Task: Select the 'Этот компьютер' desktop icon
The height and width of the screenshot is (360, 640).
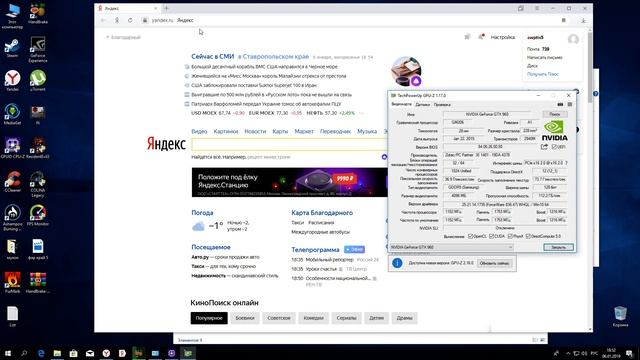Action: pos(12,16)
